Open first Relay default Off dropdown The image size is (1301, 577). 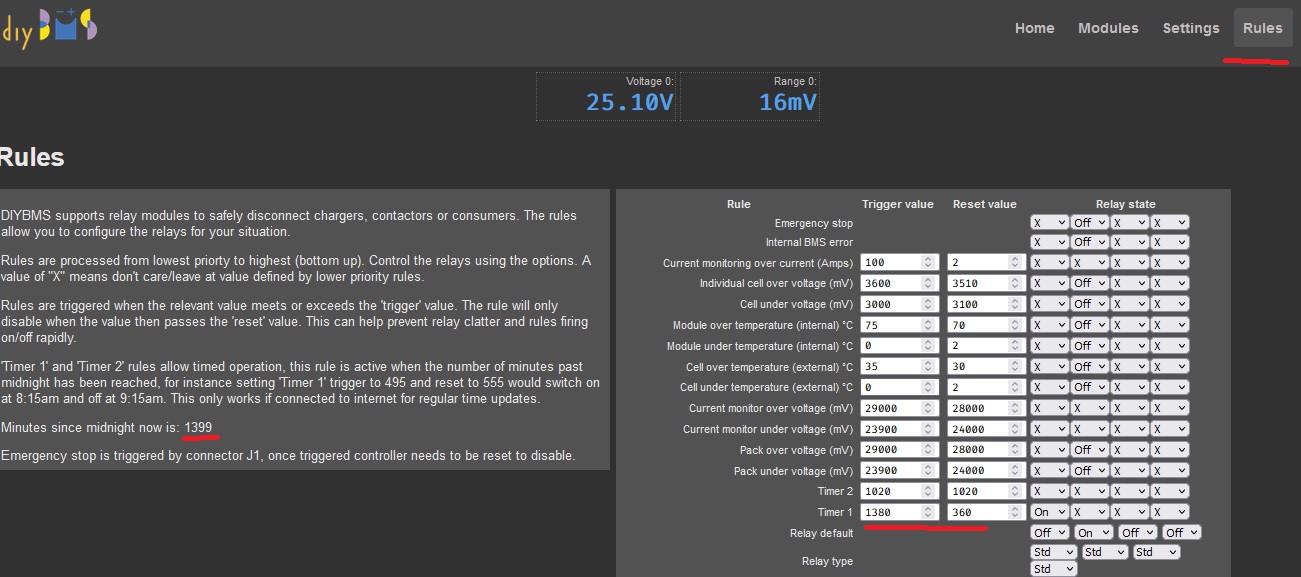click(1051, 533)
